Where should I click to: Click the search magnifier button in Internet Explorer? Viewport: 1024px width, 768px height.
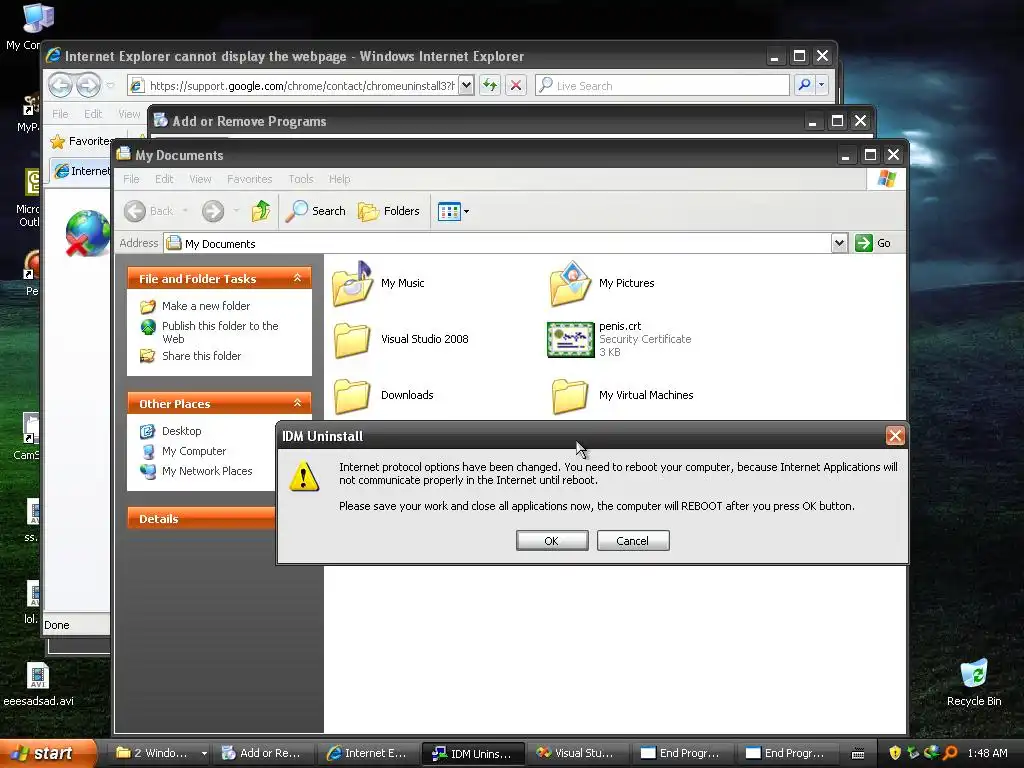tap(805, 85)
